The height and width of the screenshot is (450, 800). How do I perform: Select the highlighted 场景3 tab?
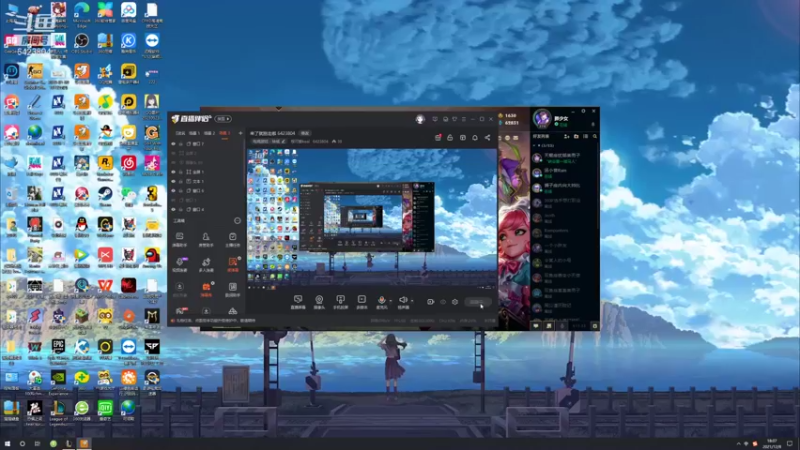[224, 133]
